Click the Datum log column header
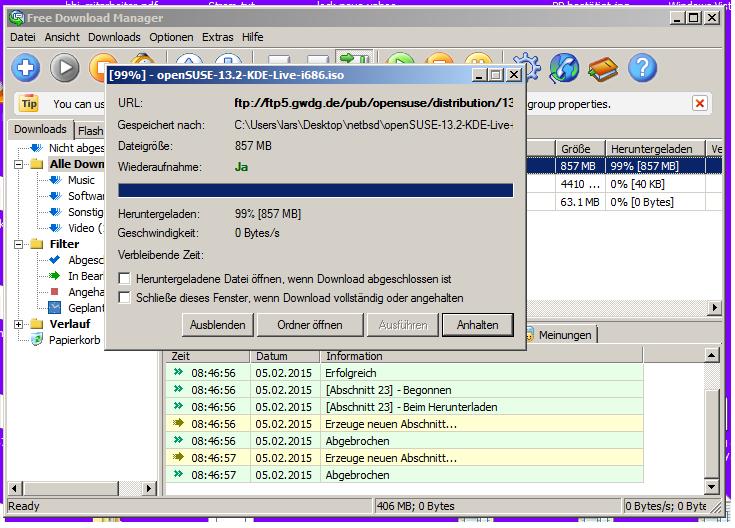This screenshot has height=528, width=735. coord(285,356)
